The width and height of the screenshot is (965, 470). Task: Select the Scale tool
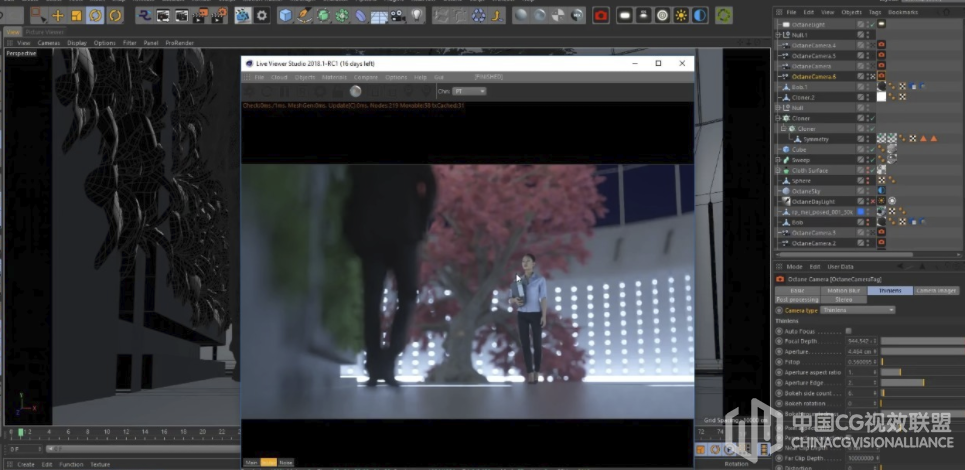coord(76,15)
